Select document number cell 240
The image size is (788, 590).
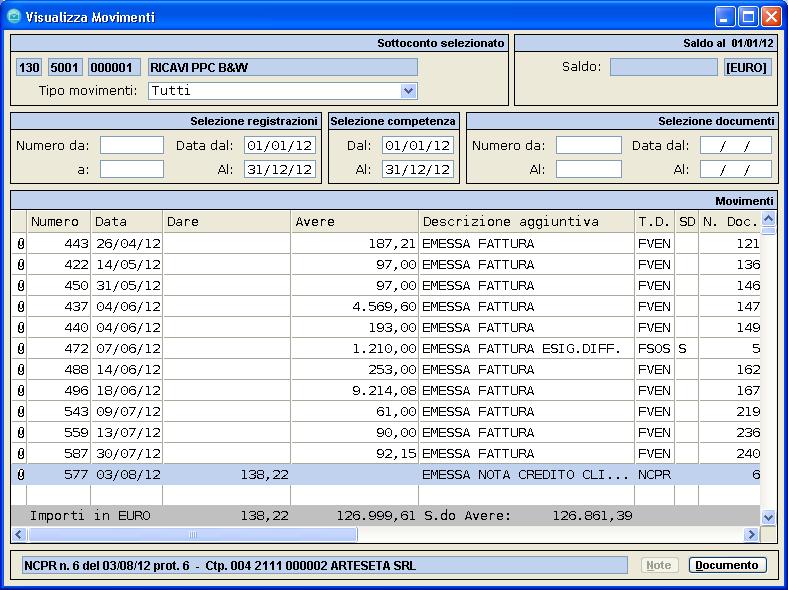730,454
